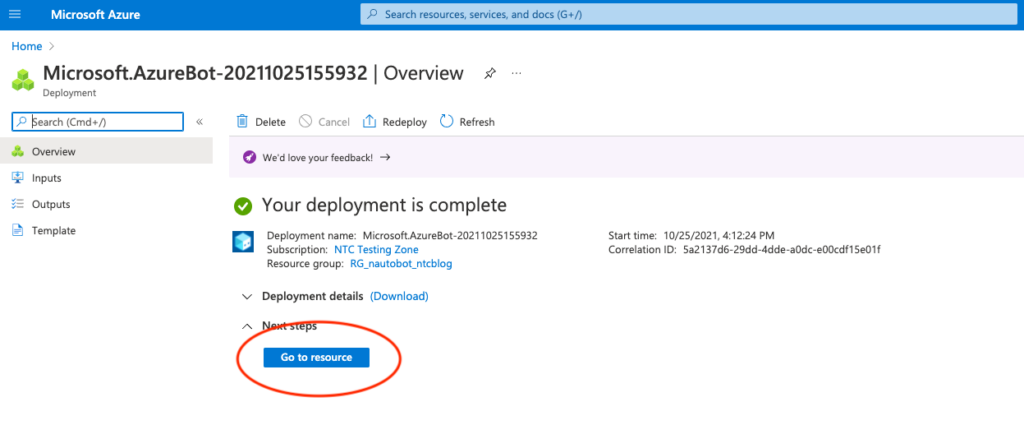Open the We'd love your feedback link
This screenshot has width=1024, height=425.
pyautogui.click(x=318, y=157)
